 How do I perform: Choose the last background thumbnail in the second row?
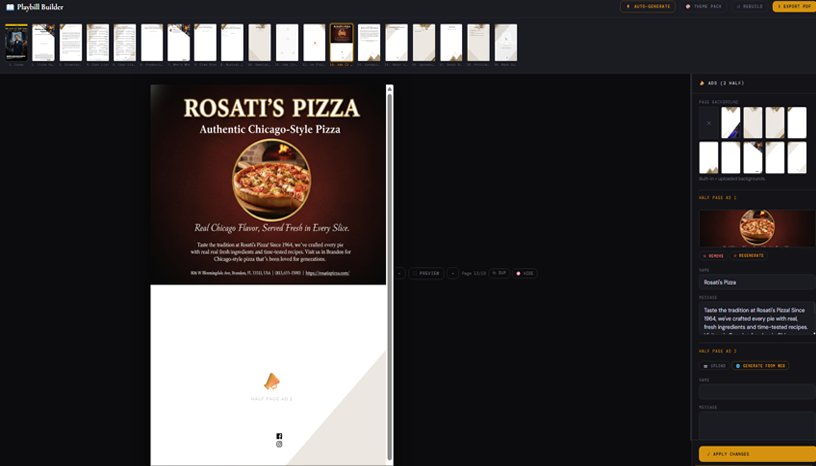coord(797,158)
